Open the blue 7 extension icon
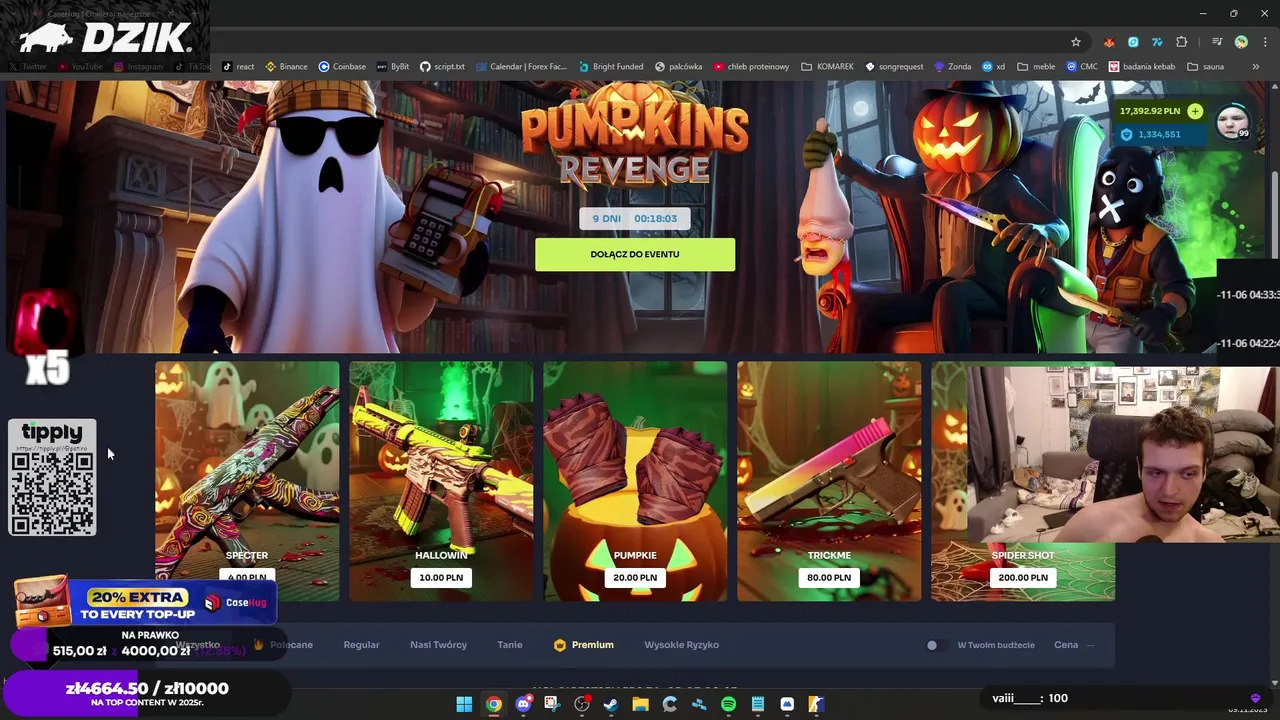Image resolution: width=1280 pixels, height=720 pixels. click(1157, 42)
